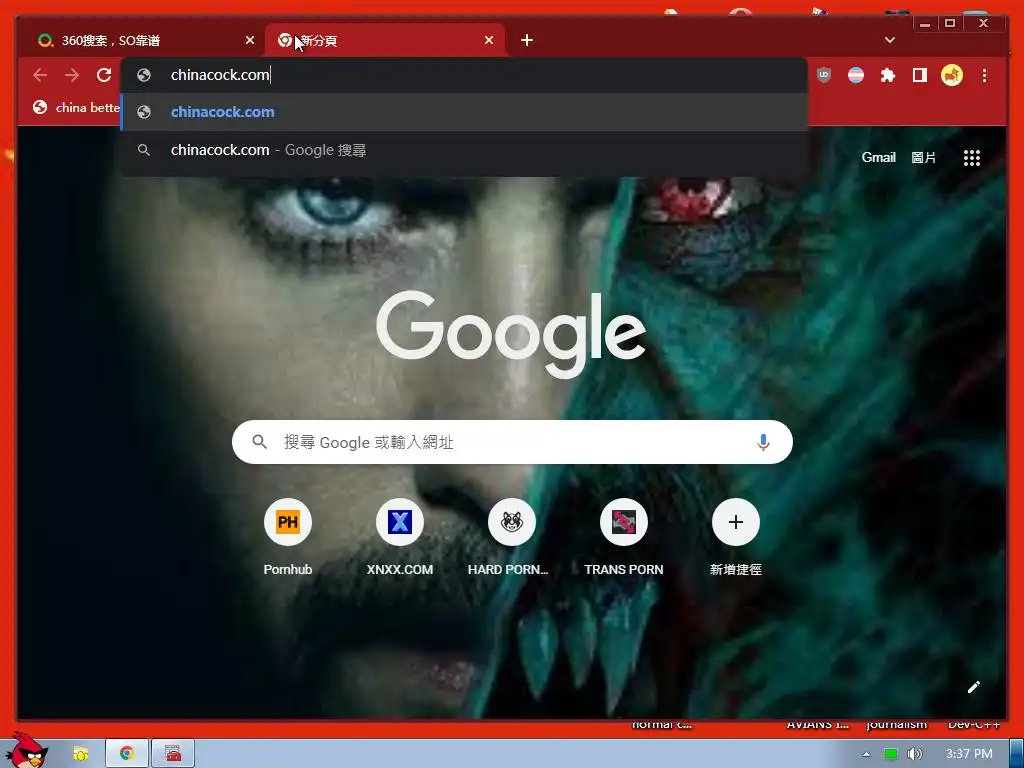Click the green monitor tray icon

[x=891, y=754]
